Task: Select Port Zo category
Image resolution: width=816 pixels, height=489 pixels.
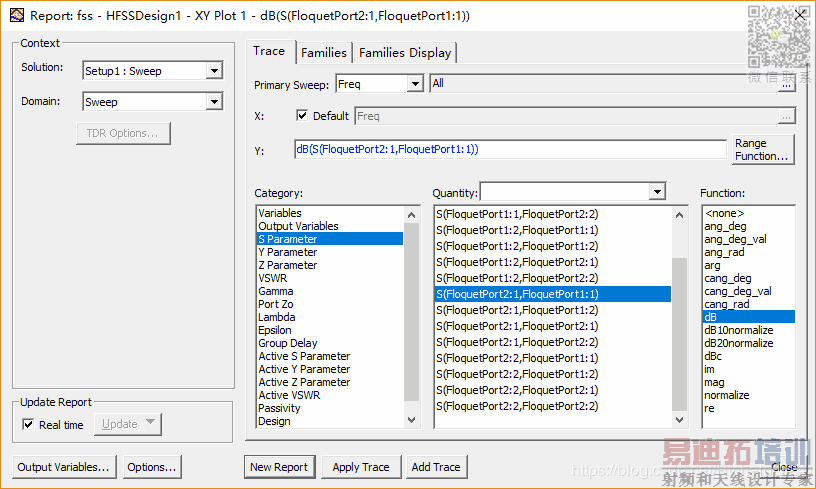Action: 275,304
